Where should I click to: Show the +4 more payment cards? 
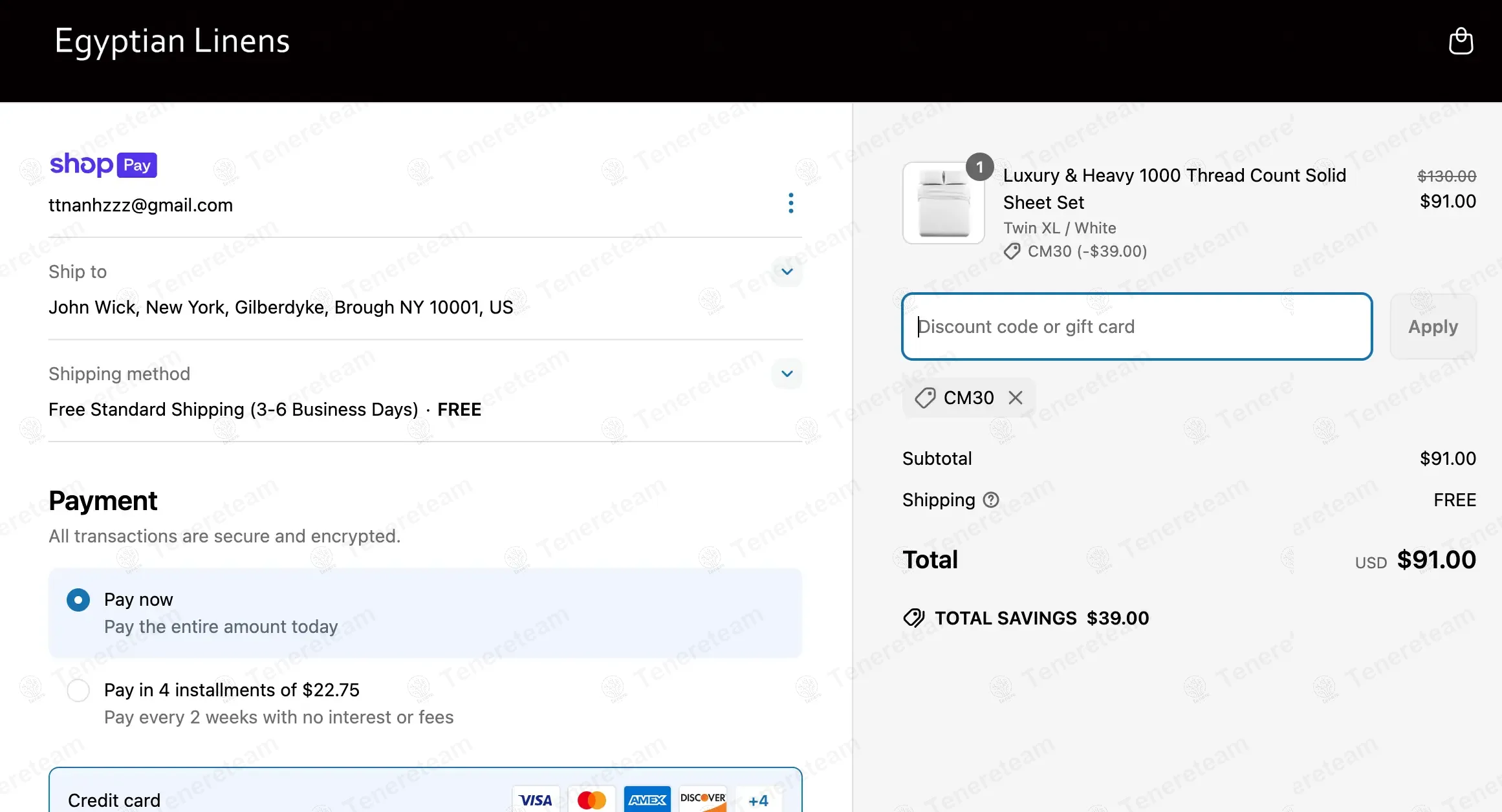[x=758, y=800]
